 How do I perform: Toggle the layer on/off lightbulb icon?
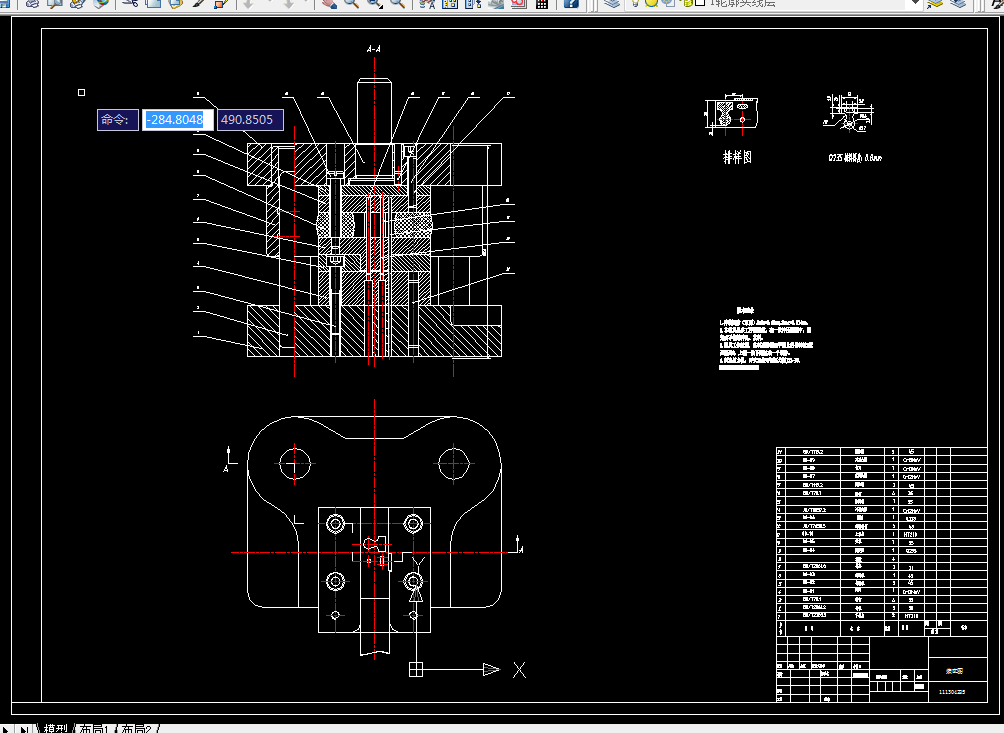click(x=637, y=3)
